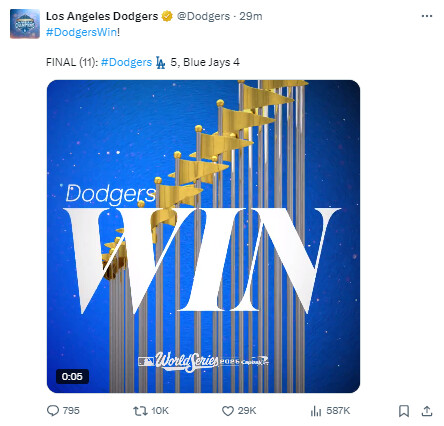Viewport: 444px width, 426px height.
Task: Play the Dodgers WIN video
Action: point(203,236)
